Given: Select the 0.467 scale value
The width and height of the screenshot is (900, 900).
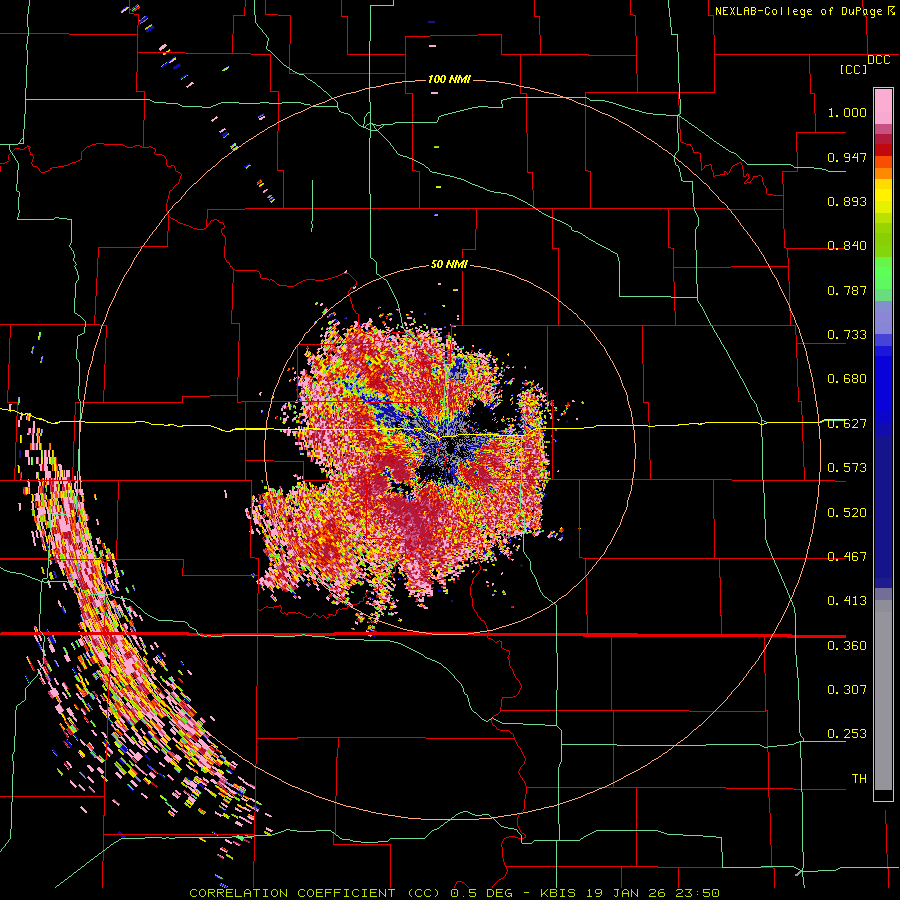Looking at the screenshot, I should (x=847, y=557).
